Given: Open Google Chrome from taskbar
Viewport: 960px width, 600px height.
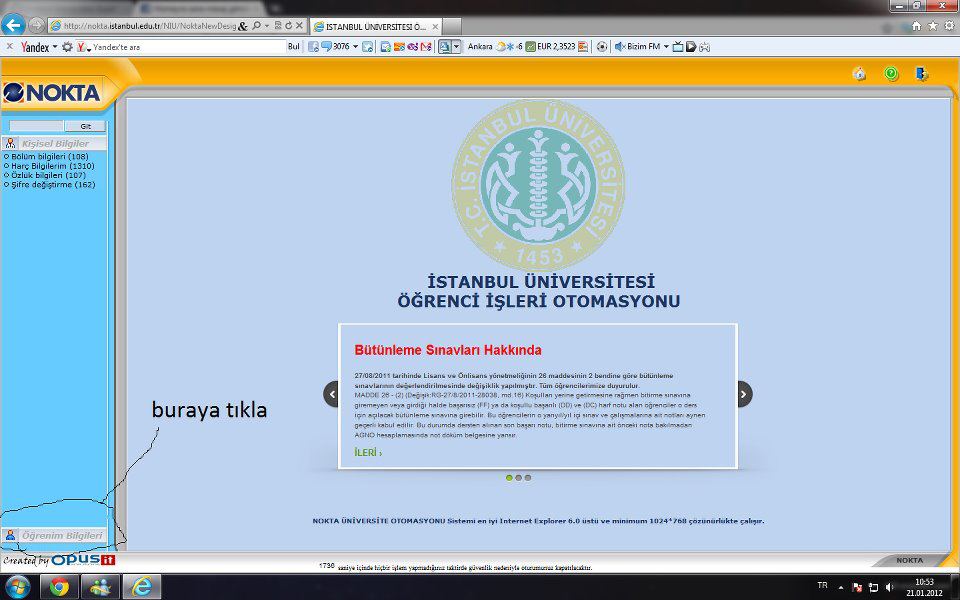Looking at the screenshot, I should [x=59, y=587].
